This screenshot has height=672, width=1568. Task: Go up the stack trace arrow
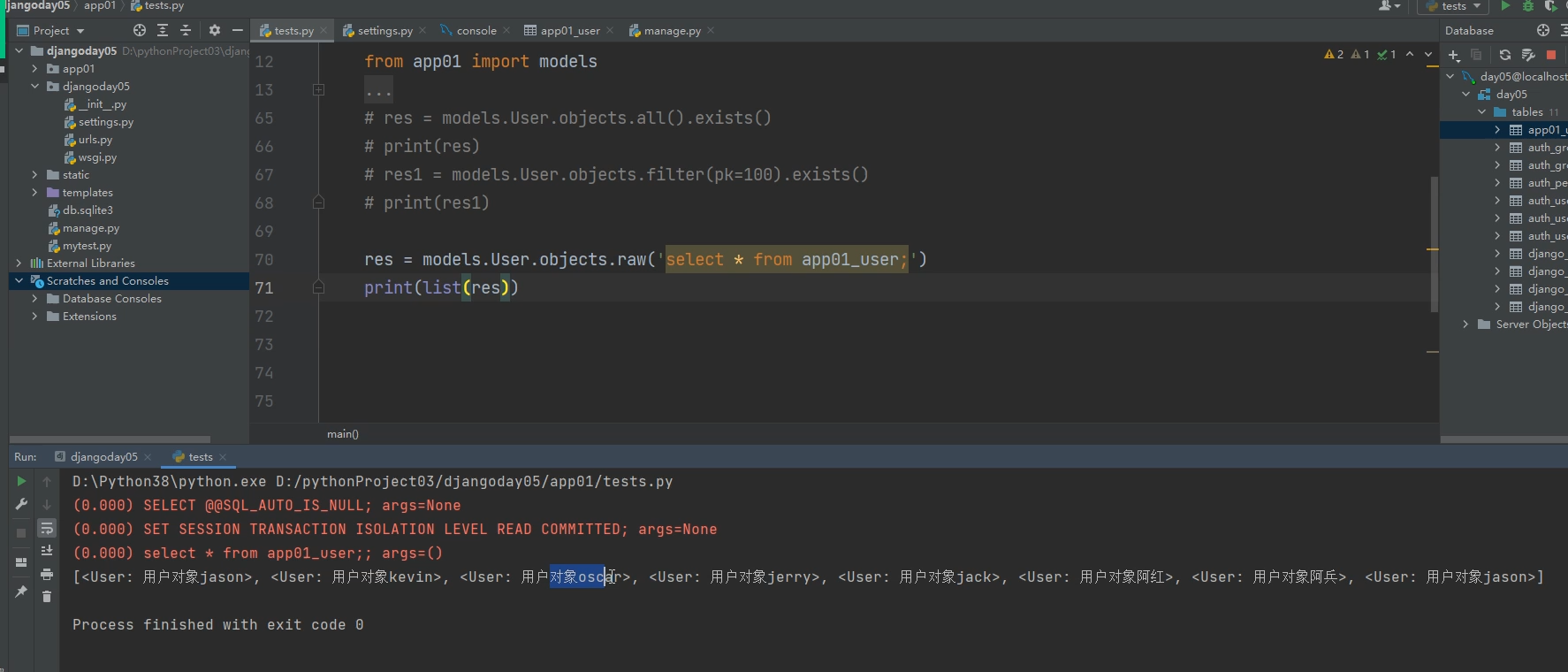coord(47,482)
